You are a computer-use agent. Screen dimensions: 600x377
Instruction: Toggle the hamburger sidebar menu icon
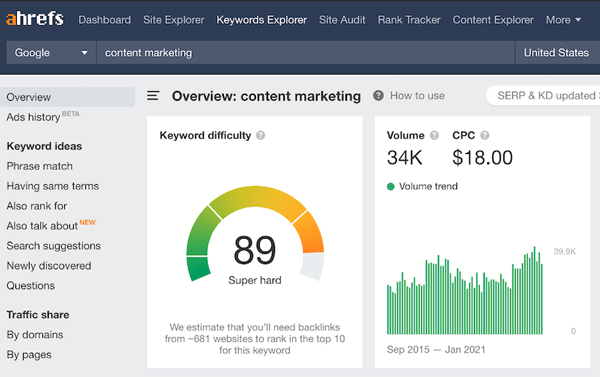[x=153, y=95]
